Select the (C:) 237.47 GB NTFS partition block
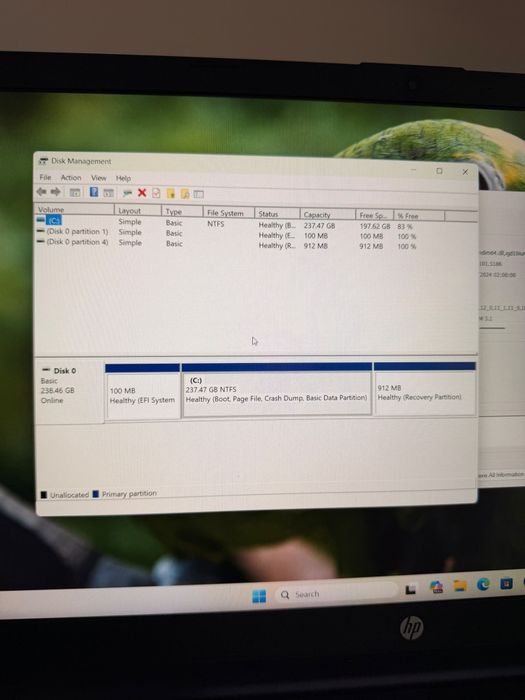Viewport: 525px width, 700px height. [277, 389]
